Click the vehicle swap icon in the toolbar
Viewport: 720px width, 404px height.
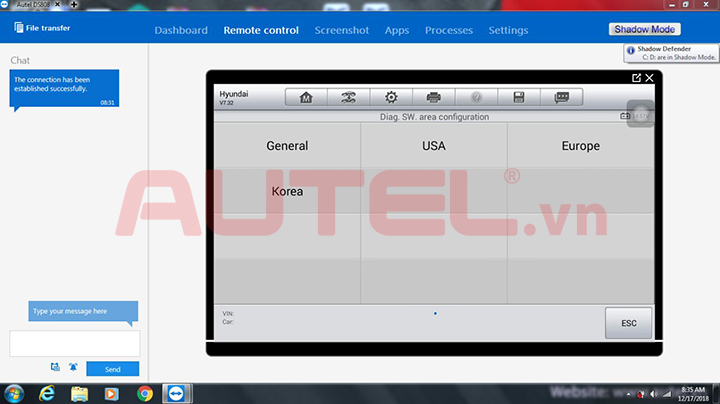[x=349, y=97]
